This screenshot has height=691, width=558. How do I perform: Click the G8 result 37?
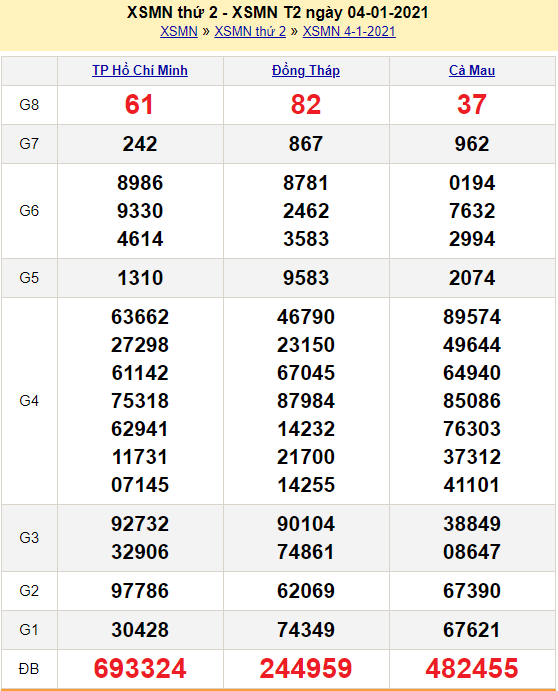point(472,105)
